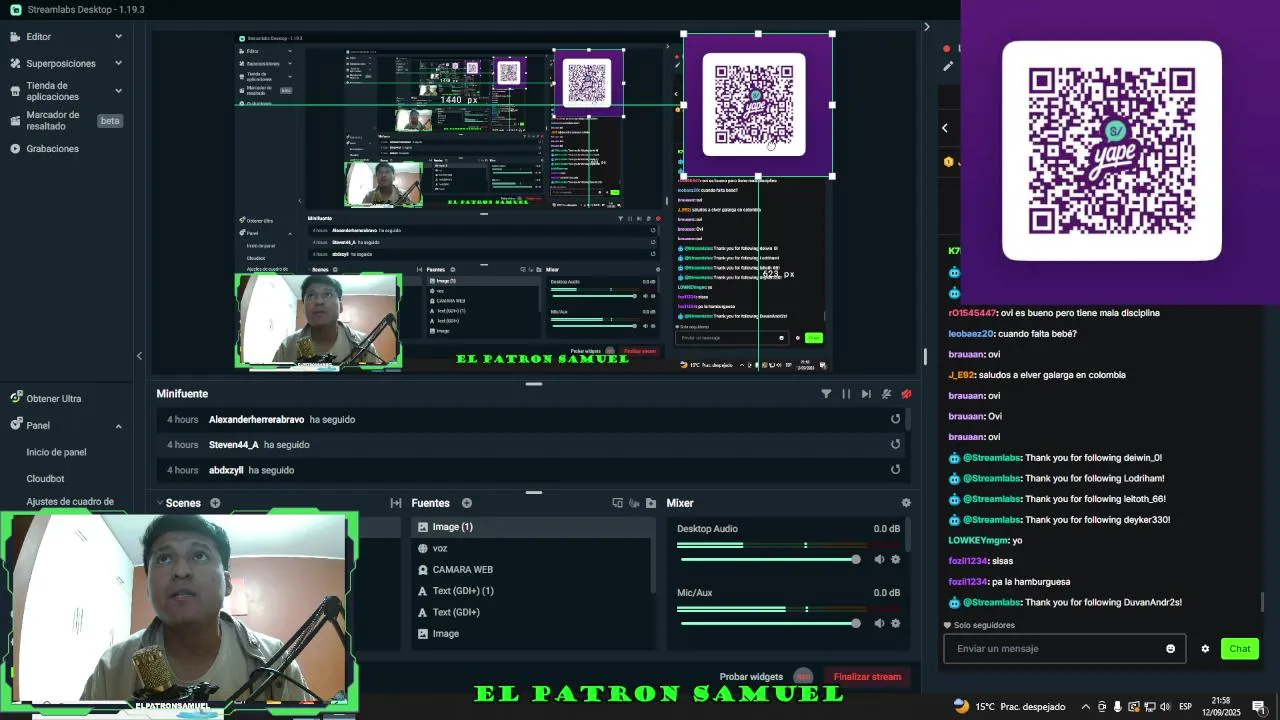Open chat settings gear
The width and height of the screenshot is (1280, 720).
[1205, 649]
